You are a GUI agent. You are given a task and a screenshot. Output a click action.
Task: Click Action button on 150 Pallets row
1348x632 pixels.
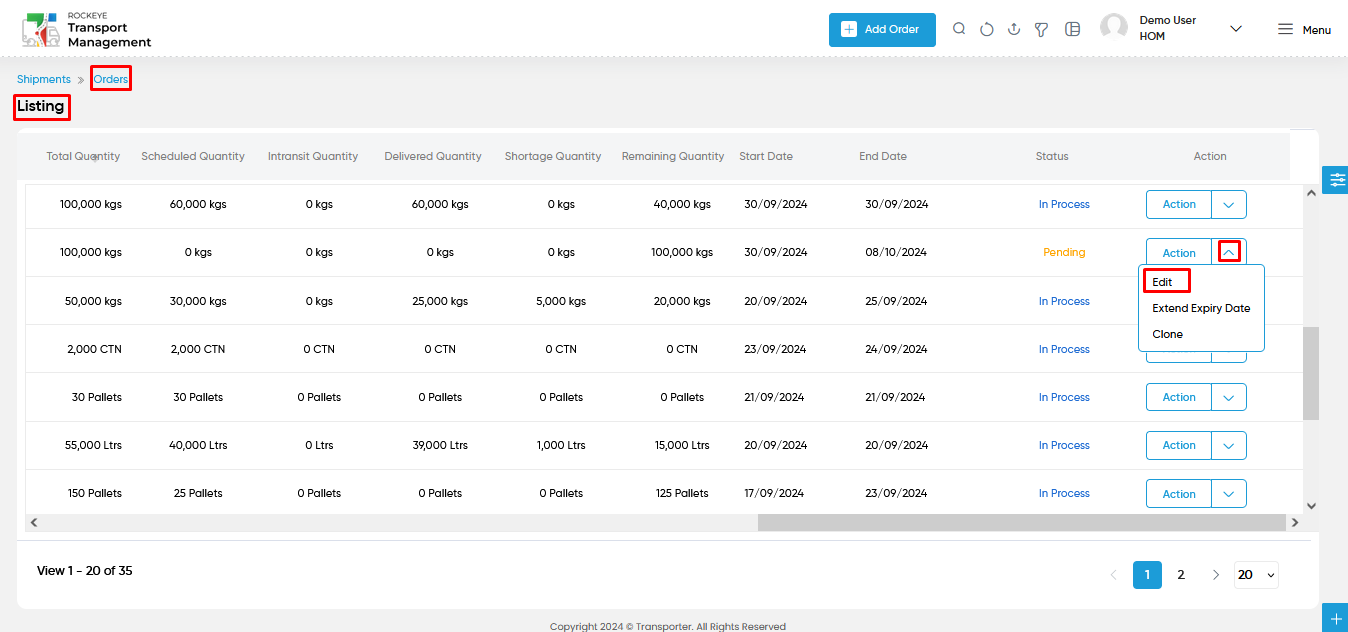click(x=1179, y=494)
